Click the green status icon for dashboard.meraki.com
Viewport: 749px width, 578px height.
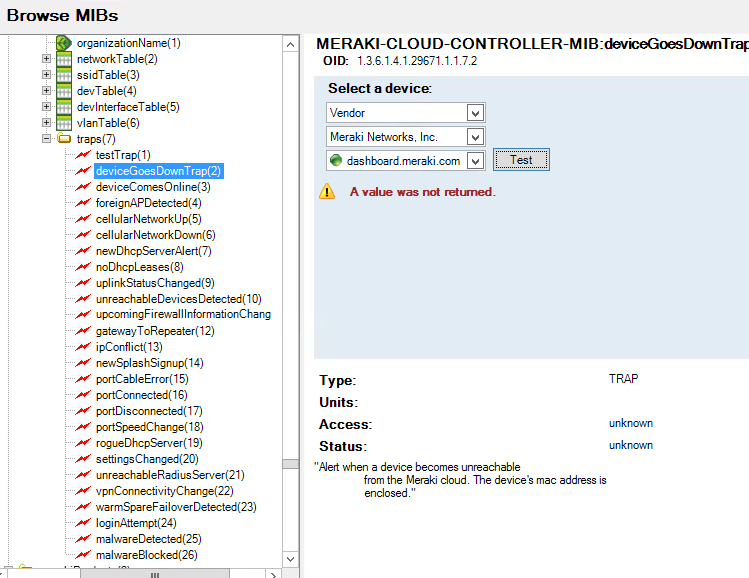[336, 161]
